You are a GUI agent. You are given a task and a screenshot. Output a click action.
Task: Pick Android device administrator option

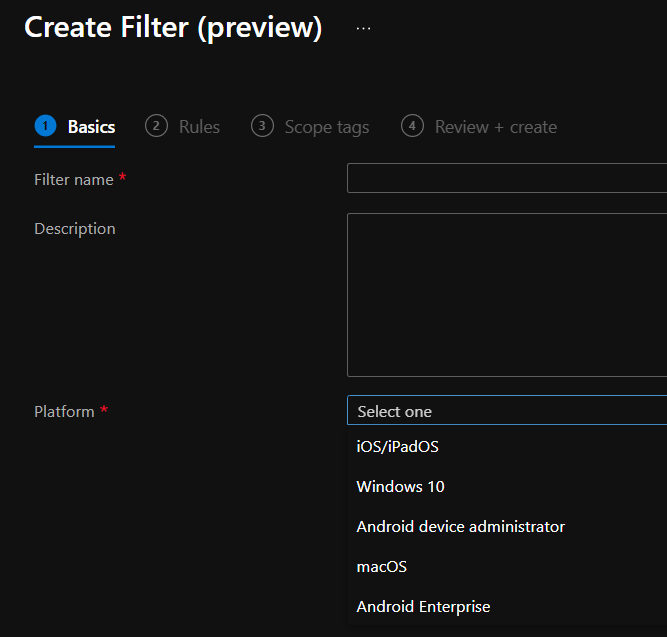tap(460, 527)
